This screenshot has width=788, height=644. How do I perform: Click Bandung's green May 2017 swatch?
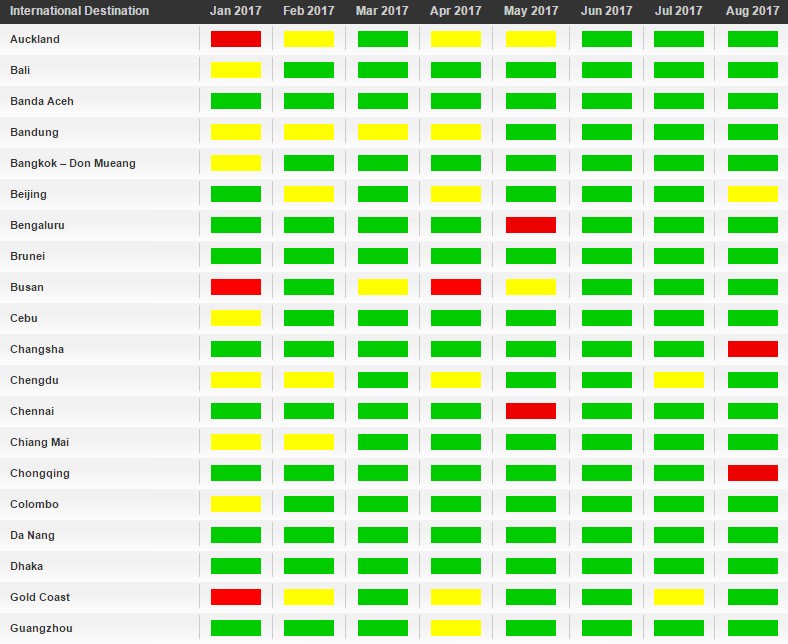(x=531, y=132)
